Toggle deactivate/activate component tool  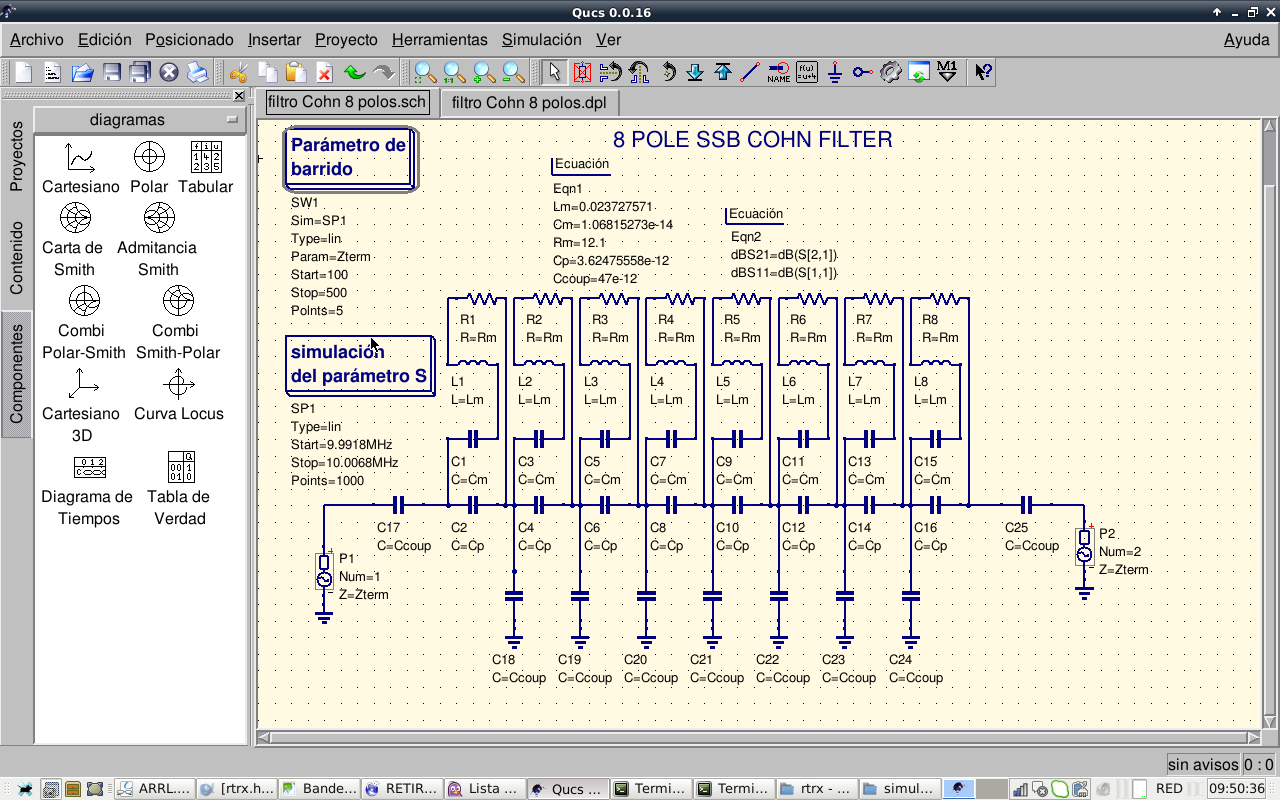583,72
